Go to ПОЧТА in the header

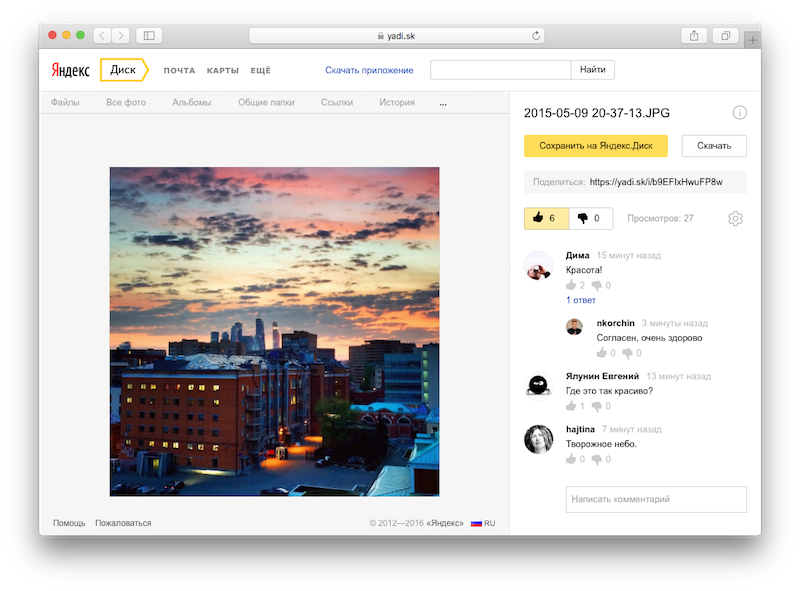tap(179, 70)
